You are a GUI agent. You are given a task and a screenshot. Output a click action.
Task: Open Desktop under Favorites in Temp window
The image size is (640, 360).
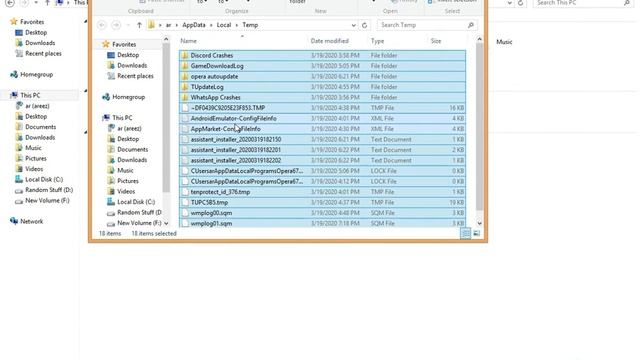(x=123, y=55)
